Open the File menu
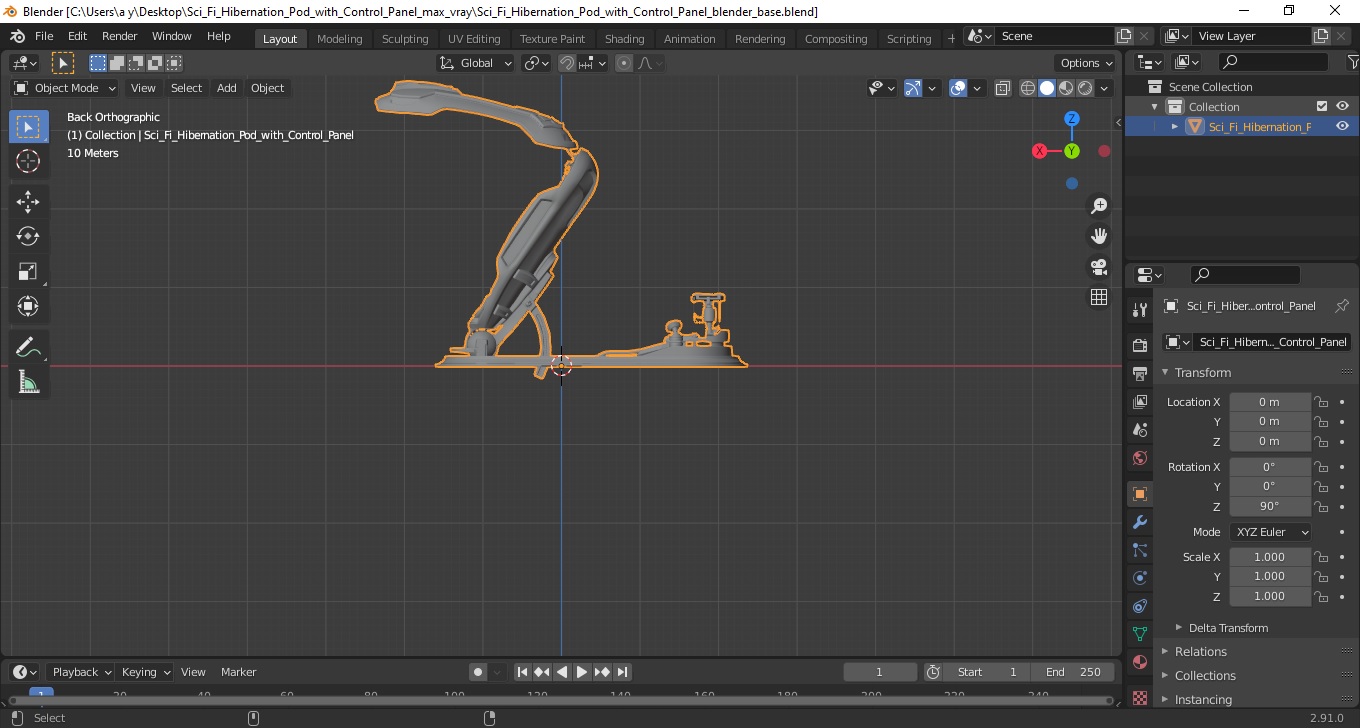The image size is (1360, 728). tap(44, 36)
